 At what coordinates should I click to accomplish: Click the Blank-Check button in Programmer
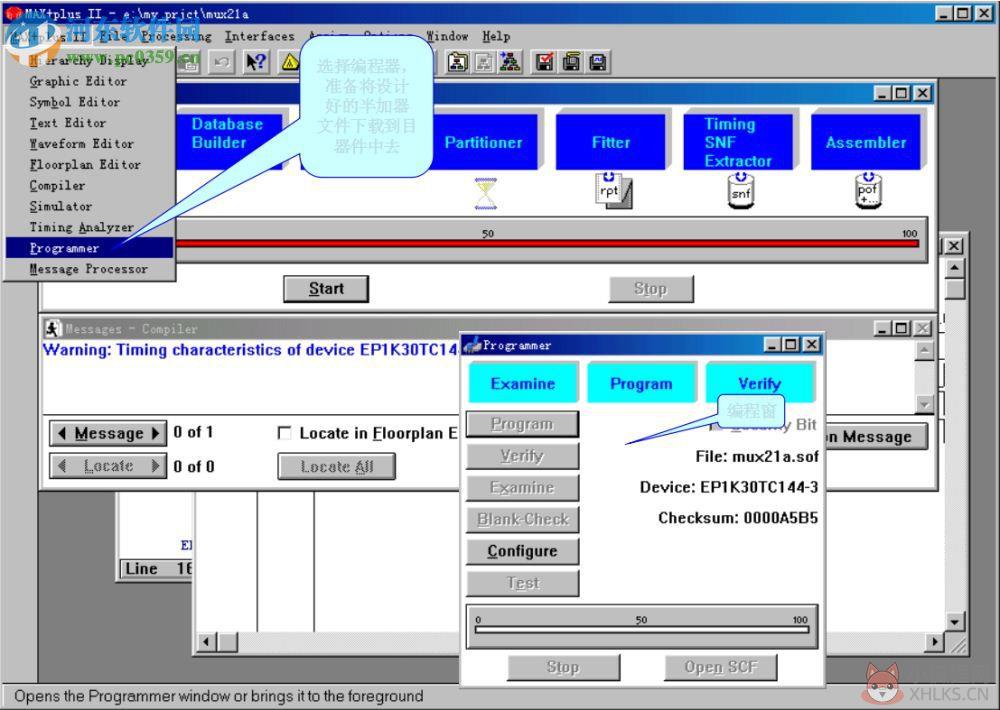(522, 519)
